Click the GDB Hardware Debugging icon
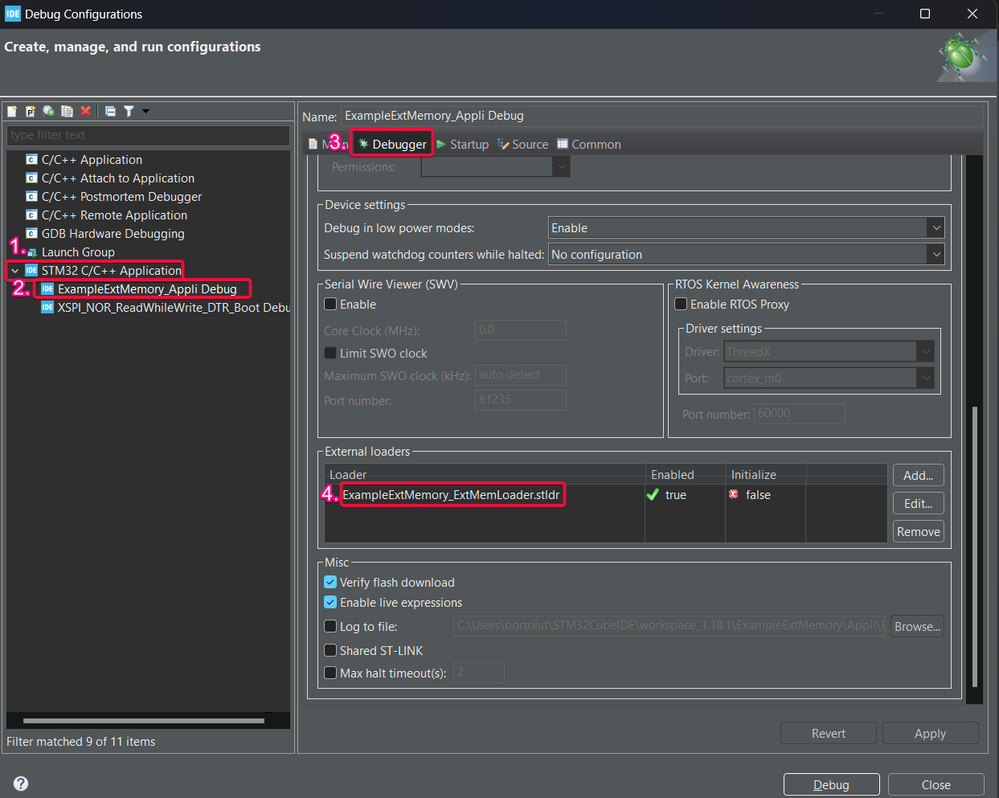Viewport: 999px width, 798px height. tap(31, 233)
